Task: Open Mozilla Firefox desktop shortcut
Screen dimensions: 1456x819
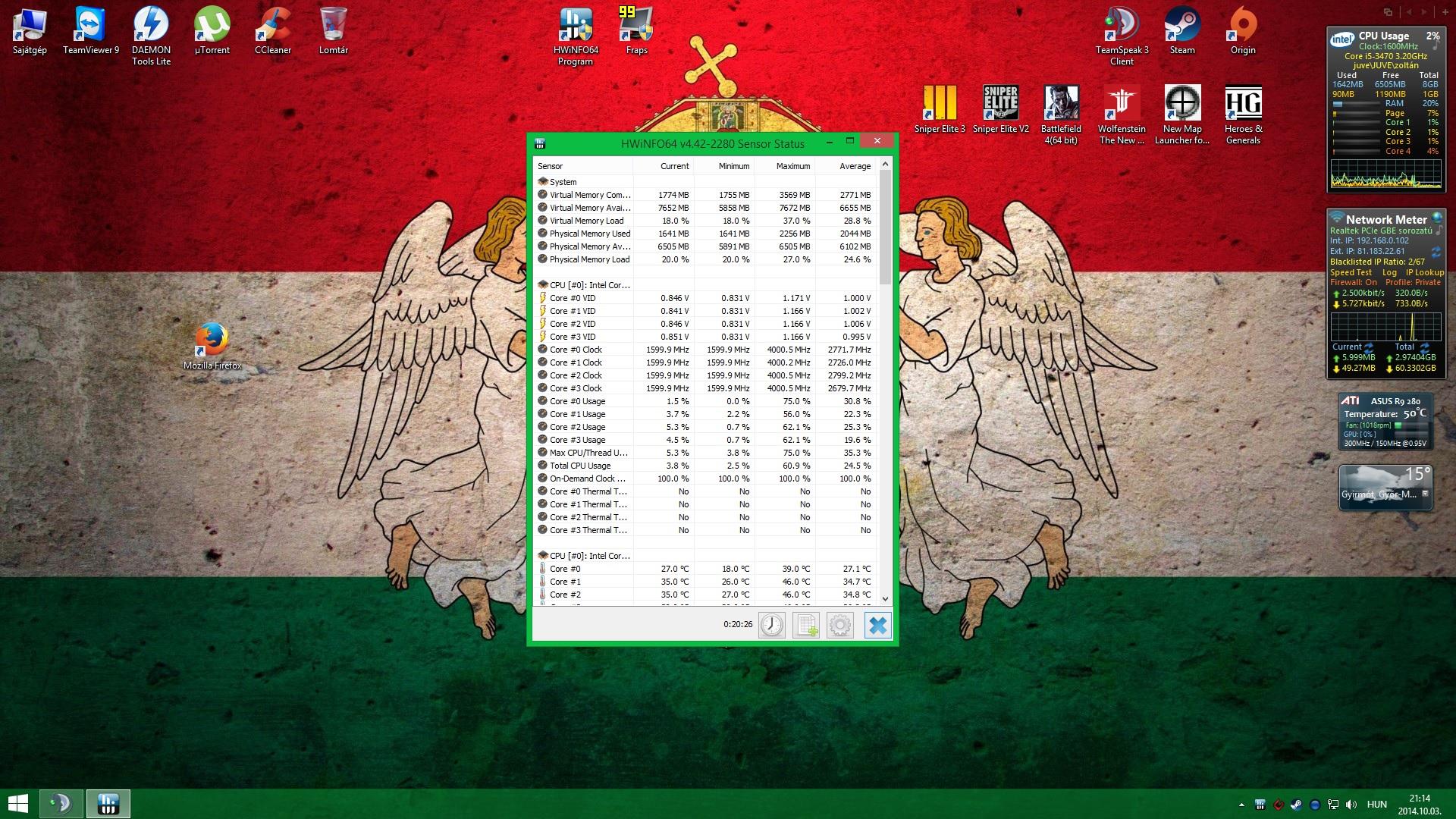Action: 212,347
